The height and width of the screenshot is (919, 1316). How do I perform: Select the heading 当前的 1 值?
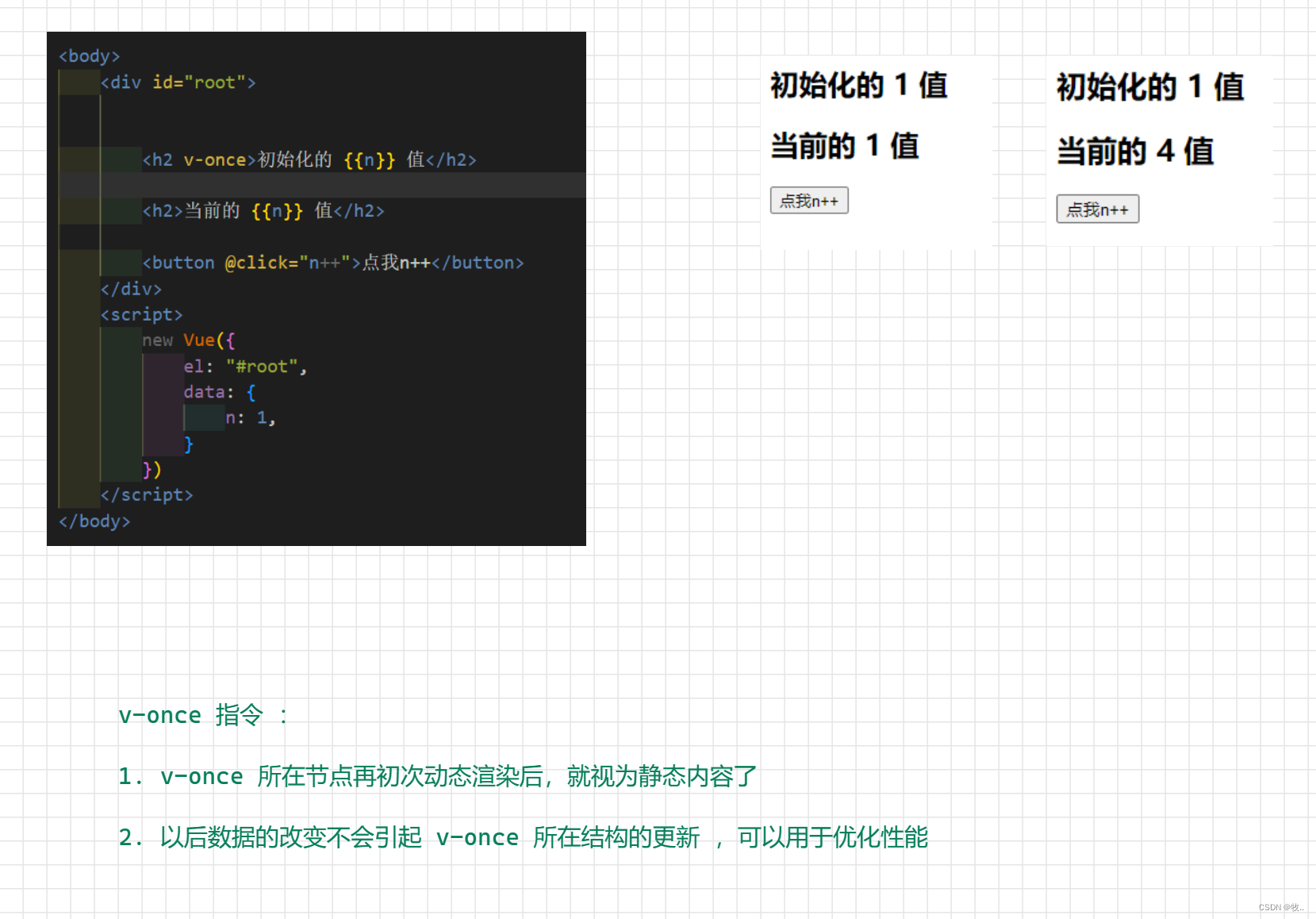click(845, 146)
